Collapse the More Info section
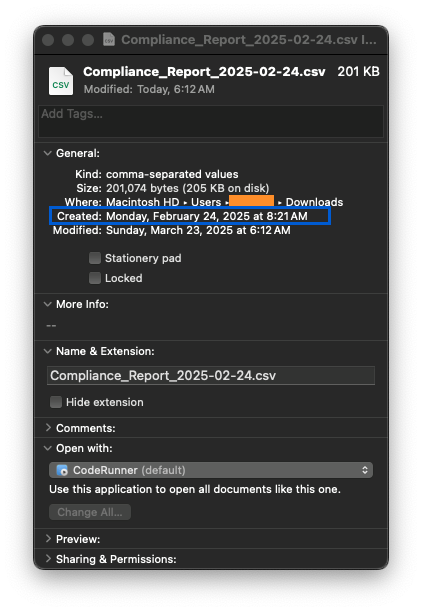 (x=48, y=304)
